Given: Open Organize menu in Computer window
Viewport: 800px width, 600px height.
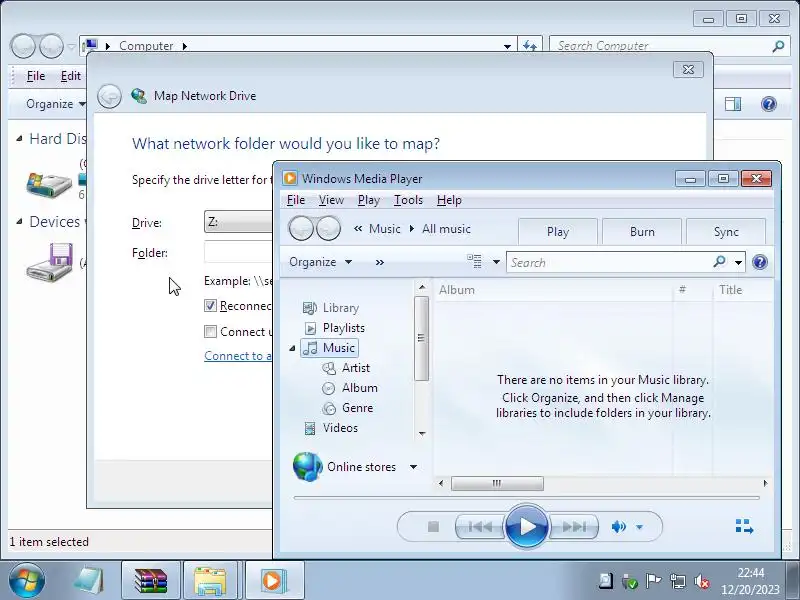Looking at the screenshot, I should coord(55,104).
